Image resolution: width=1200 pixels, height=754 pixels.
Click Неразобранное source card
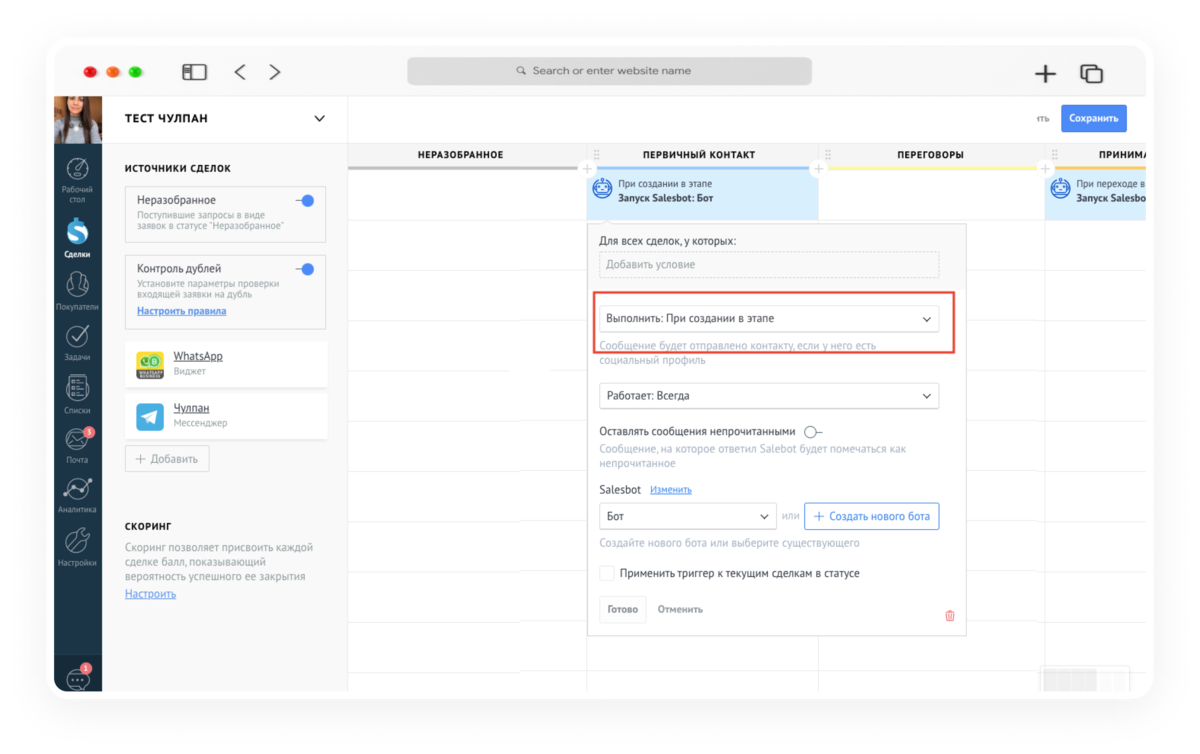225,214
